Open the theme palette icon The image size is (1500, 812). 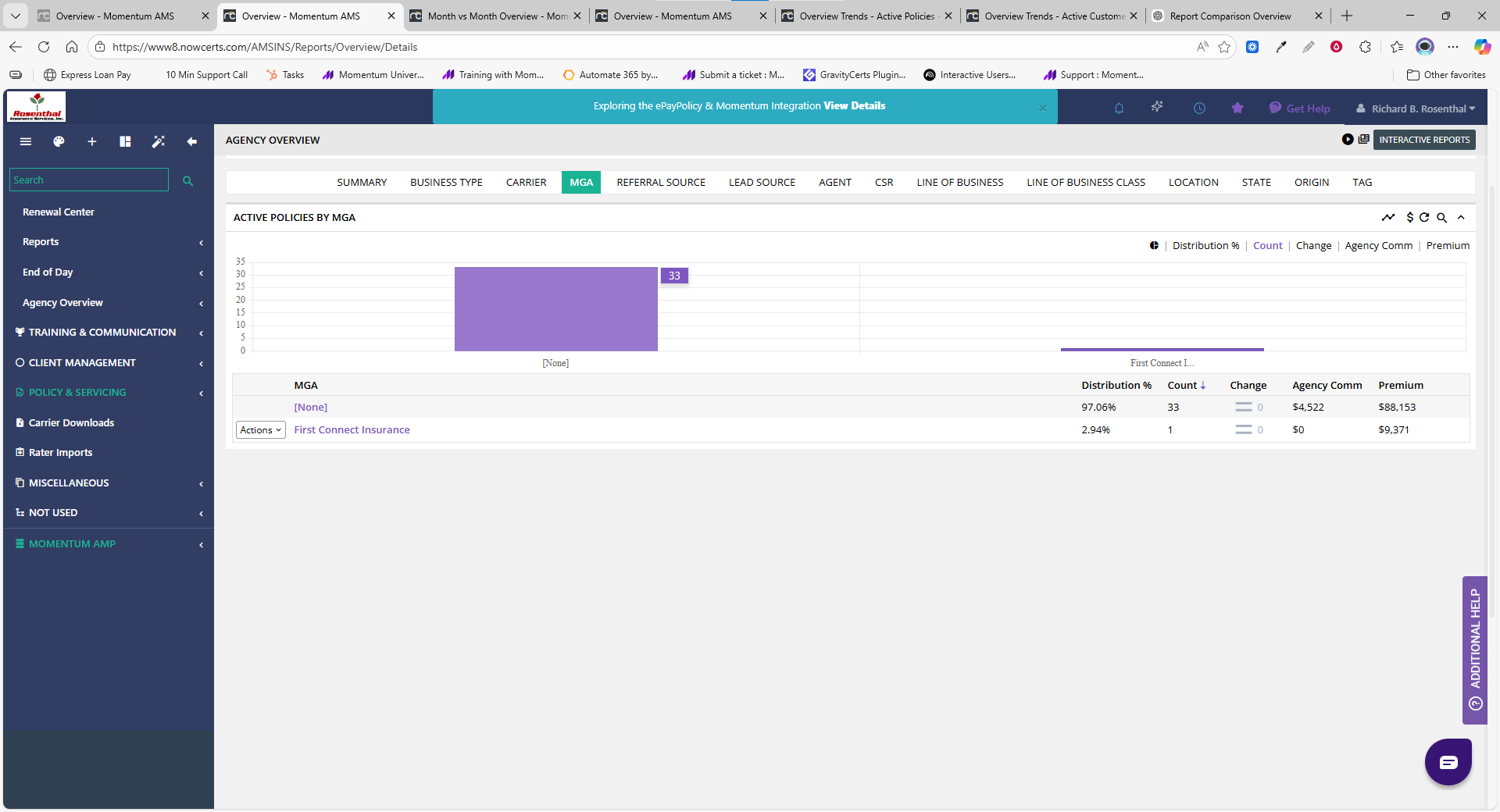point(59,141)
